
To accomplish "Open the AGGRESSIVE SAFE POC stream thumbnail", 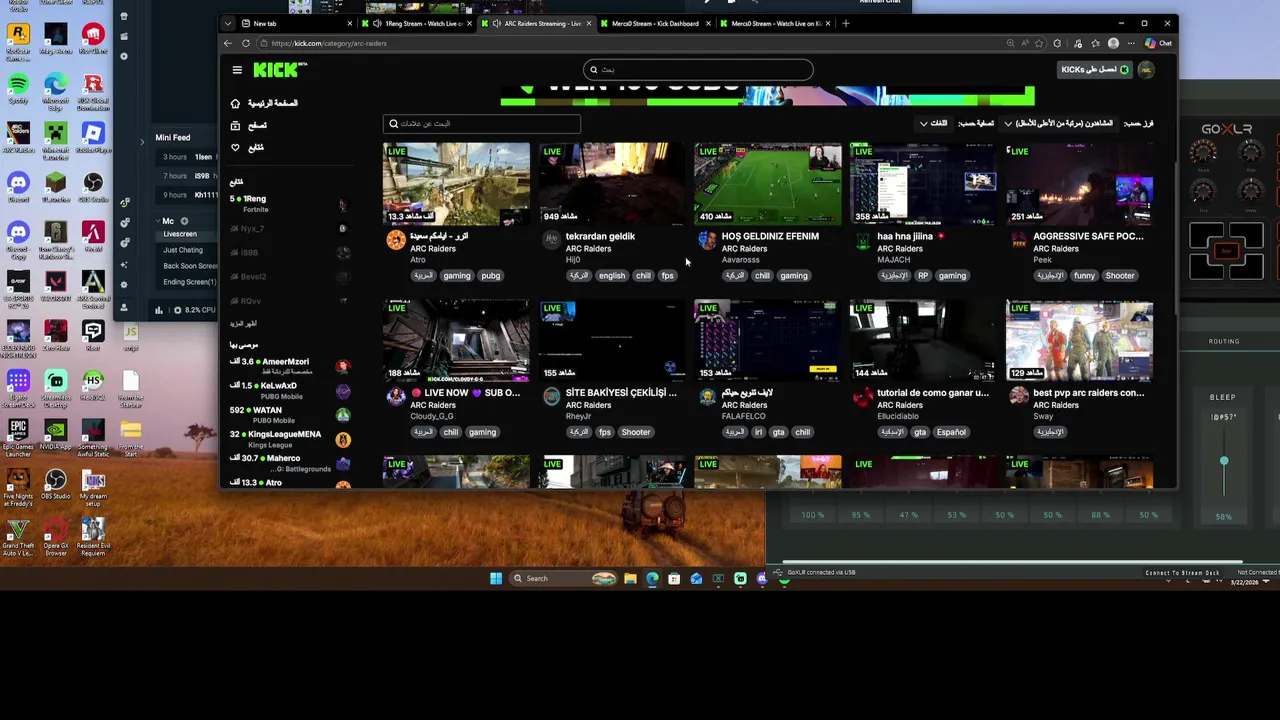I will (1079, 184).
